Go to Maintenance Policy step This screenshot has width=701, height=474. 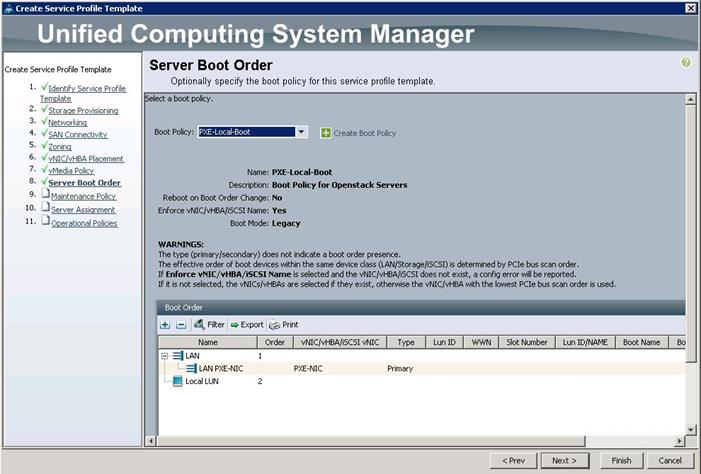pyautogui.click(x=83, y=196)
